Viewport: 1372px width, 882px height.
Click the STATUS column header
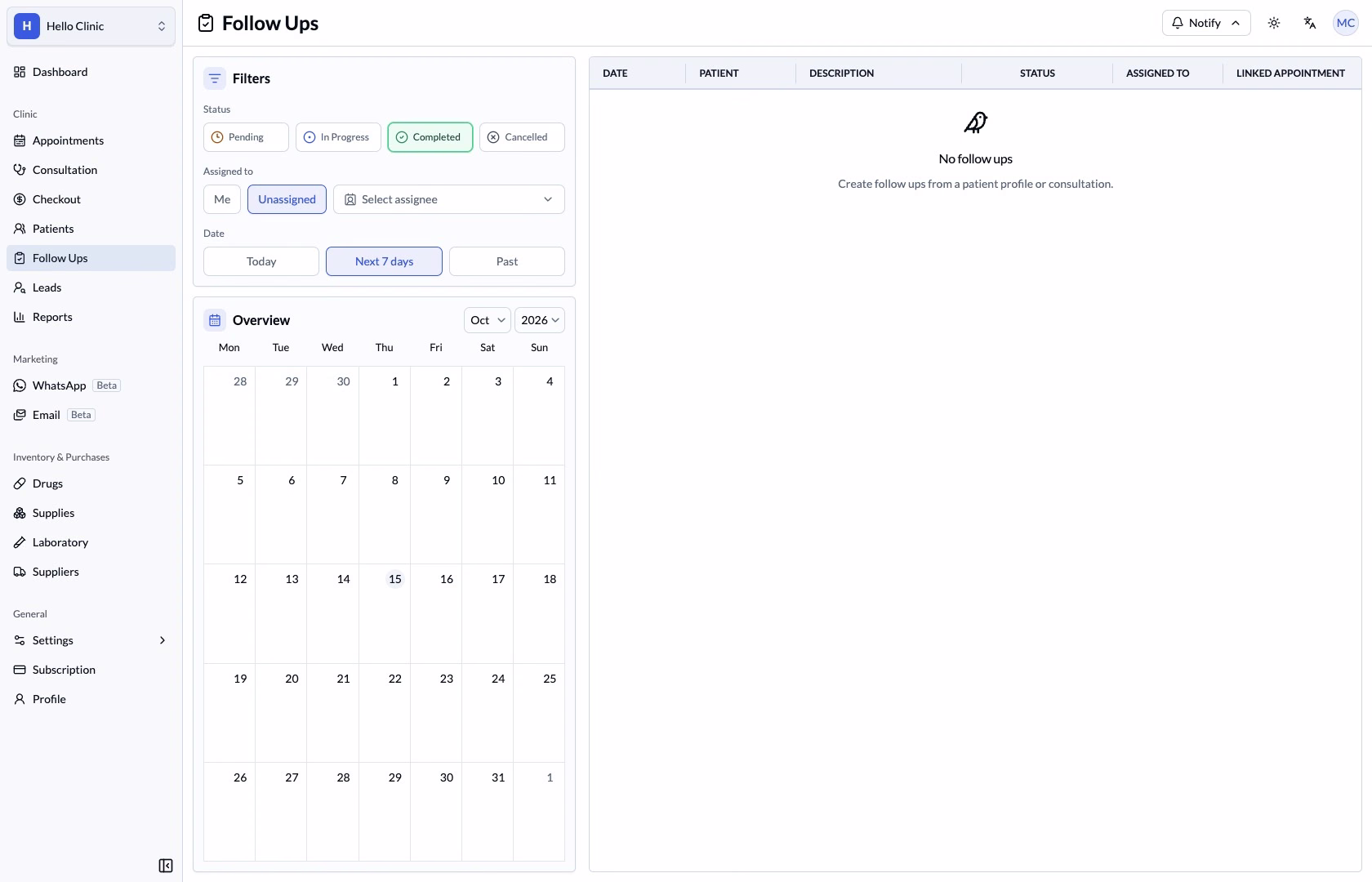(x=1037, y=73)
